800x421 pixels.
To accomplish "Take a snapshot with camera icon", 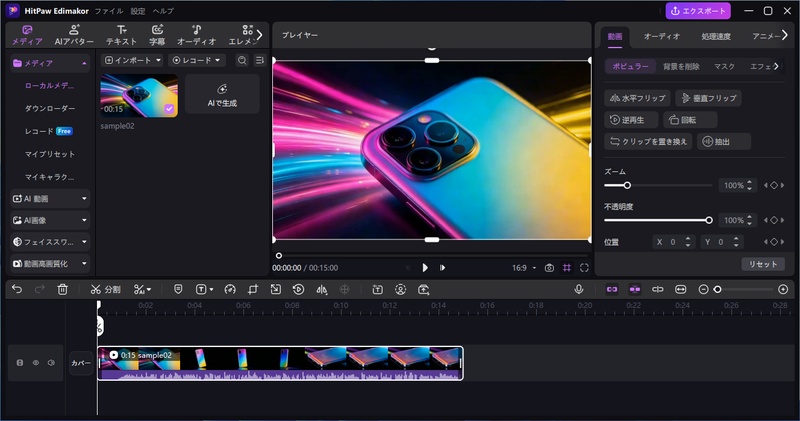I will 549,268.
